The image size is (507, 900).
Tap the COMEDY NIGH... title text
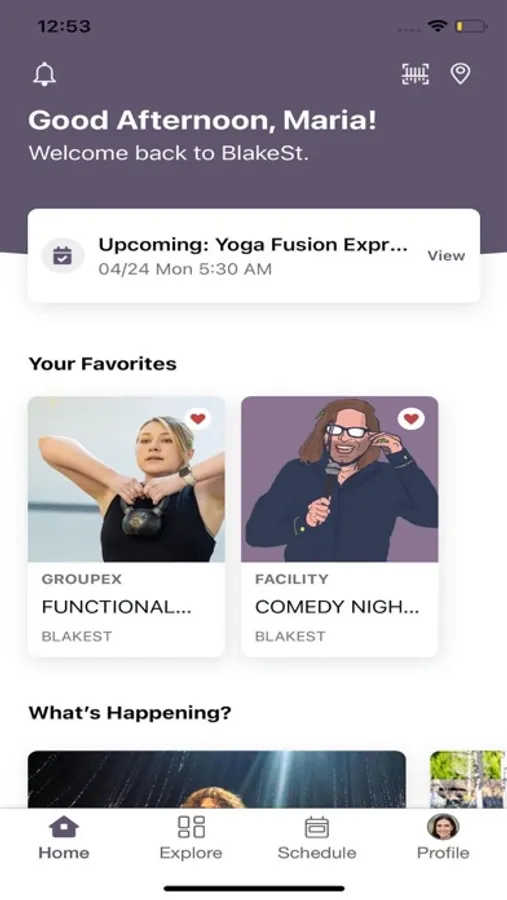(x=337, y=607)
